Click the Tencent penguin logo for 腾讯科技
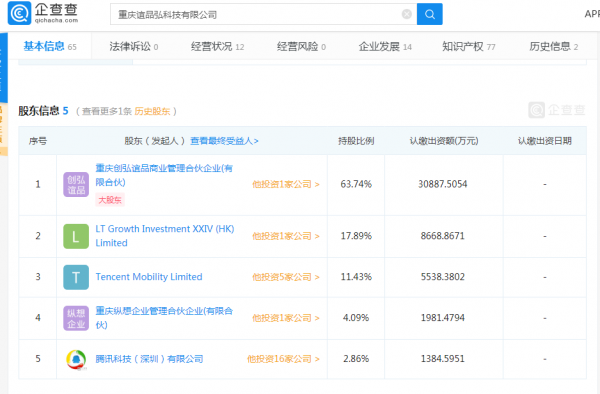Screen dimensions: 600x394 click(76, 359)
